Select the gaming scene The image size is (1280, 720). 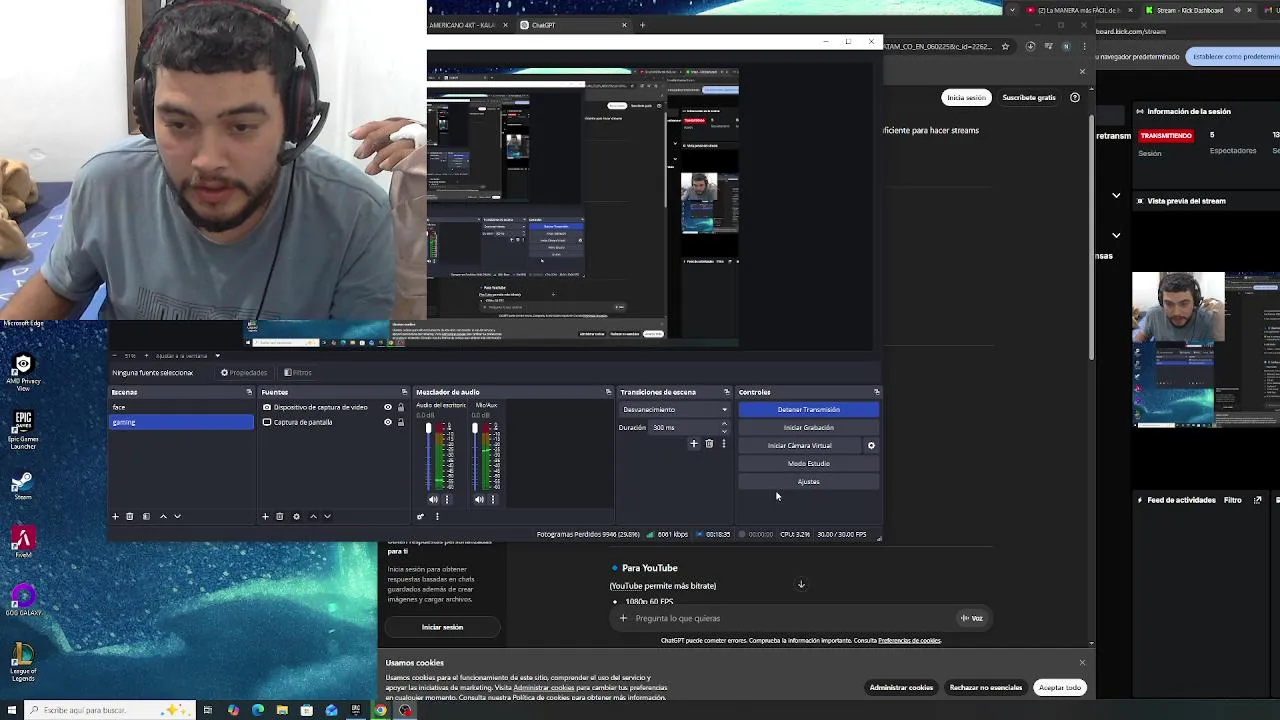point(181,422)
